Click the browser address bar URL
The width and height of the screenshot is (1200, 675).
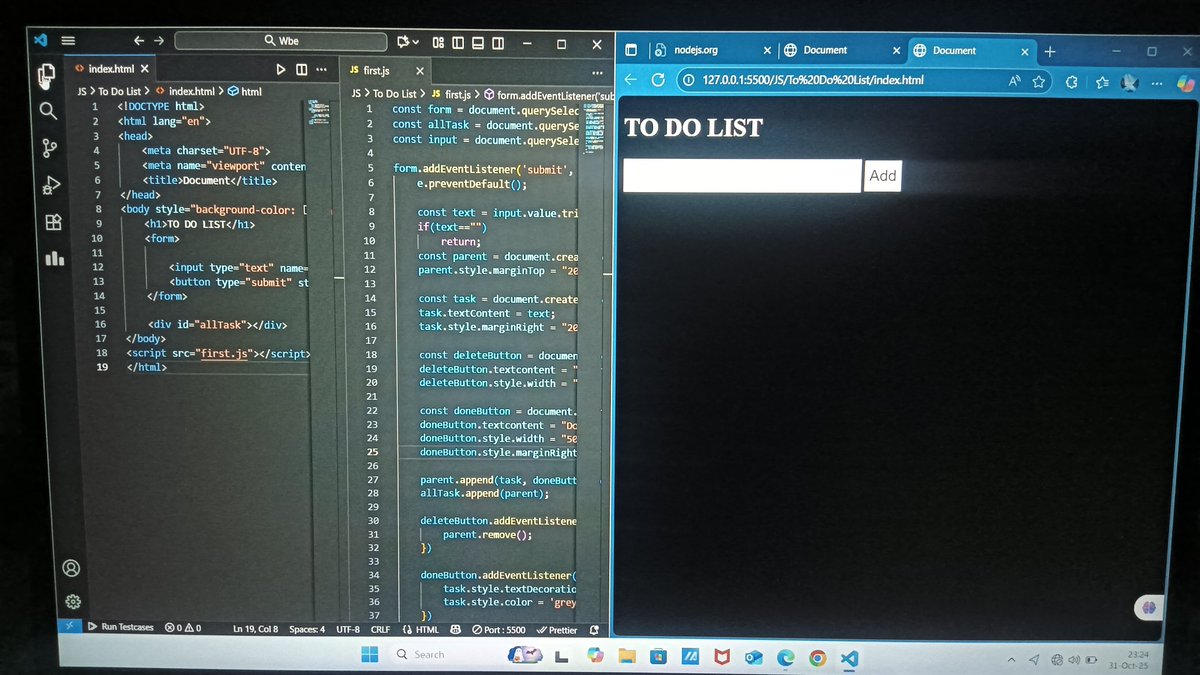pos(813,80)
